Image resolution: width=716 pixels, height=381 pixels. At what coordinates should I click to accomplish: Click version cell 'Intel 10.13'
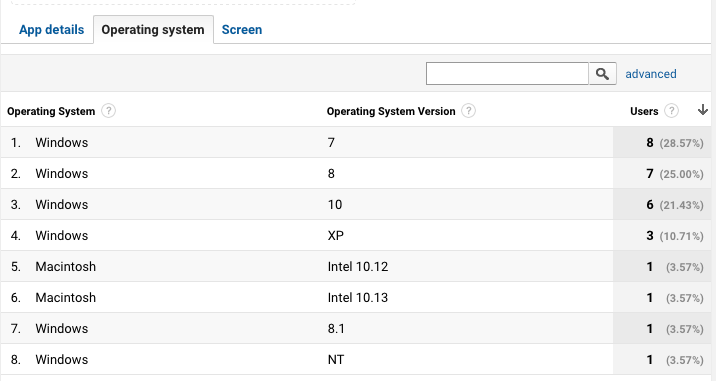click(x=358, y=298)
